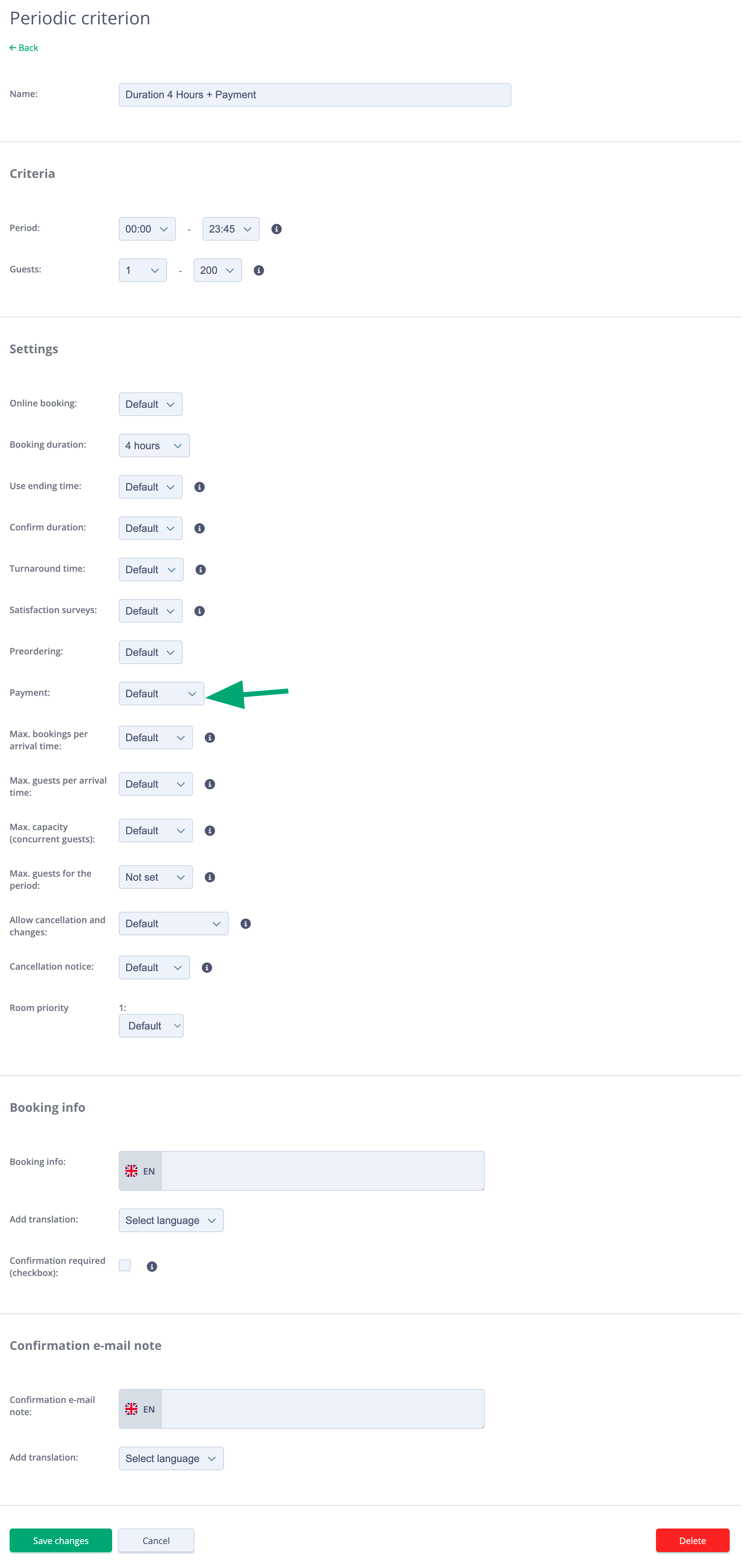Open the info tooltip for Use ending time
Viewport: 743px width, 1568px height.
click(x=200, y=487)
